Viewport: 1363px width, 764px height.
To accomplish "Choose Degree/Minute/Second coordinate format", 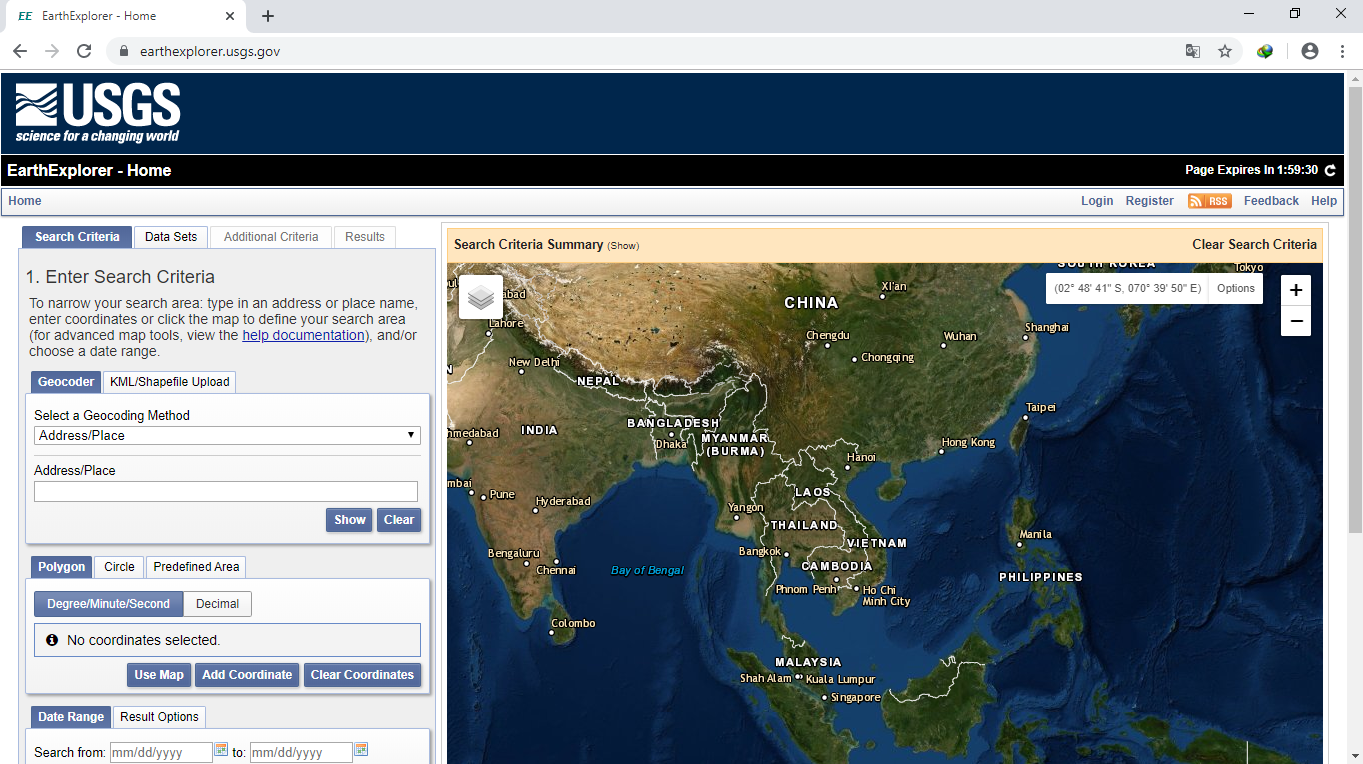I will pyautogui.click(x=109, y=604).
